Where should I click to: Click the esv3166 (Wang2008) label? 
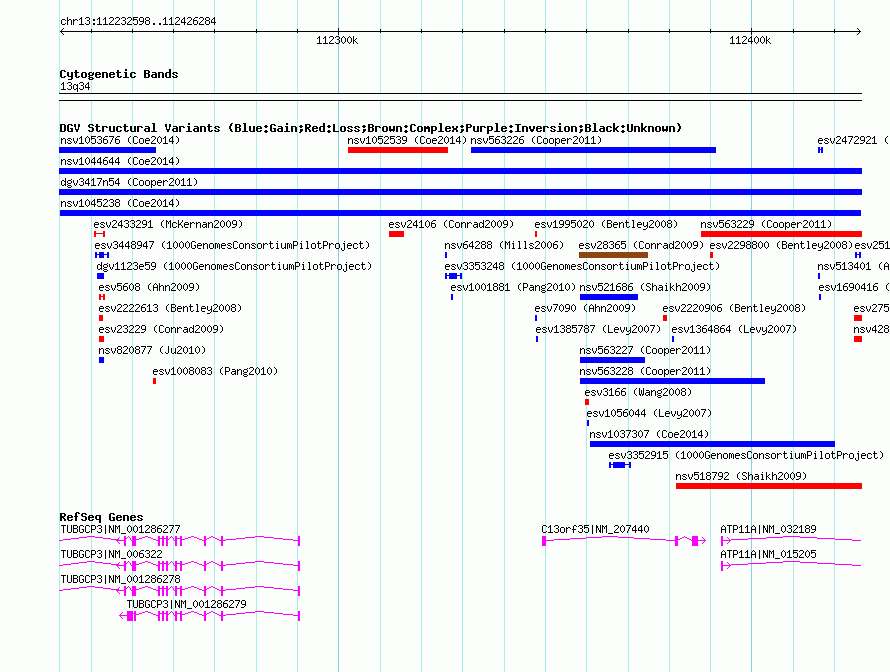tap(638, 392)
